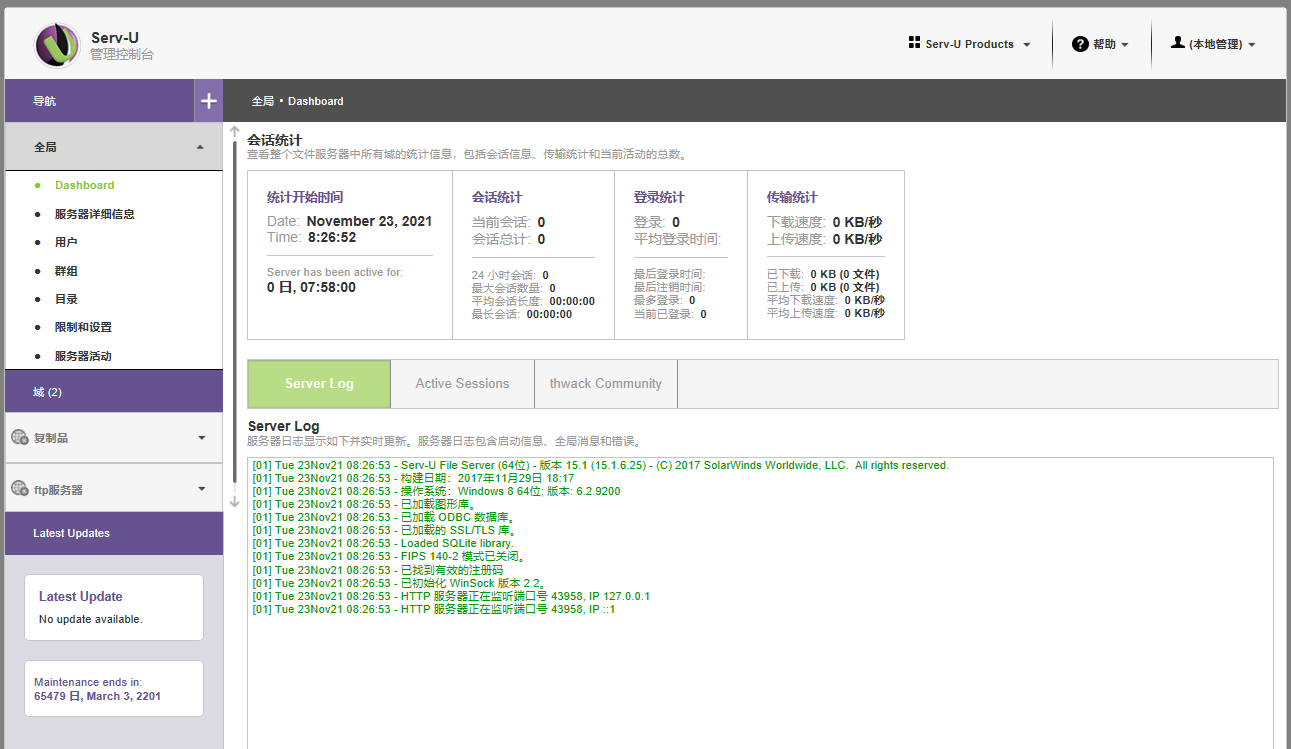The image size is (1291, 749).
Task: Click the Serv-U Products grid icon
Action: click(x=914, y=43)
